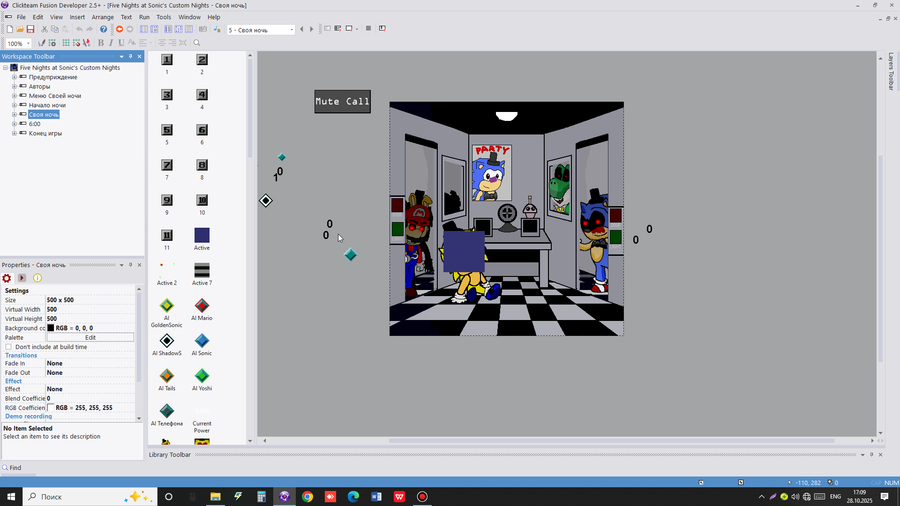Viewport: 900px width, 506px height.
Task: Select the number 1 button object
Action: click(166, 60)
